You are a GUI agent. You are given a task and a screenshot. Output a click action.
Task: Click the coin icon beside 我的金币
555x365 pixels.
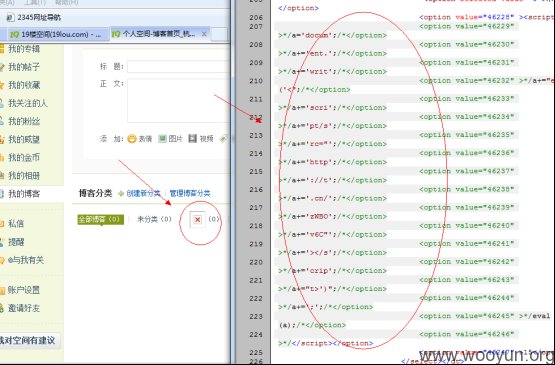point(2,158)
